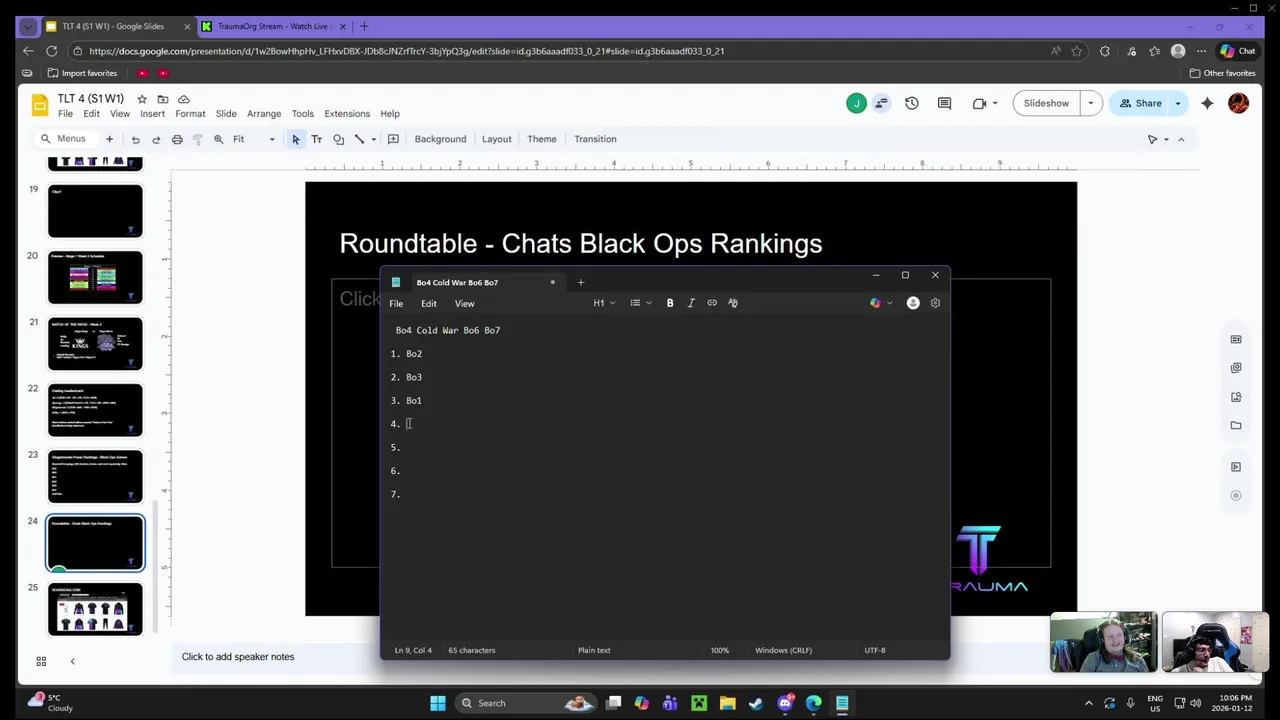Add a new Notepad tab

581,282
